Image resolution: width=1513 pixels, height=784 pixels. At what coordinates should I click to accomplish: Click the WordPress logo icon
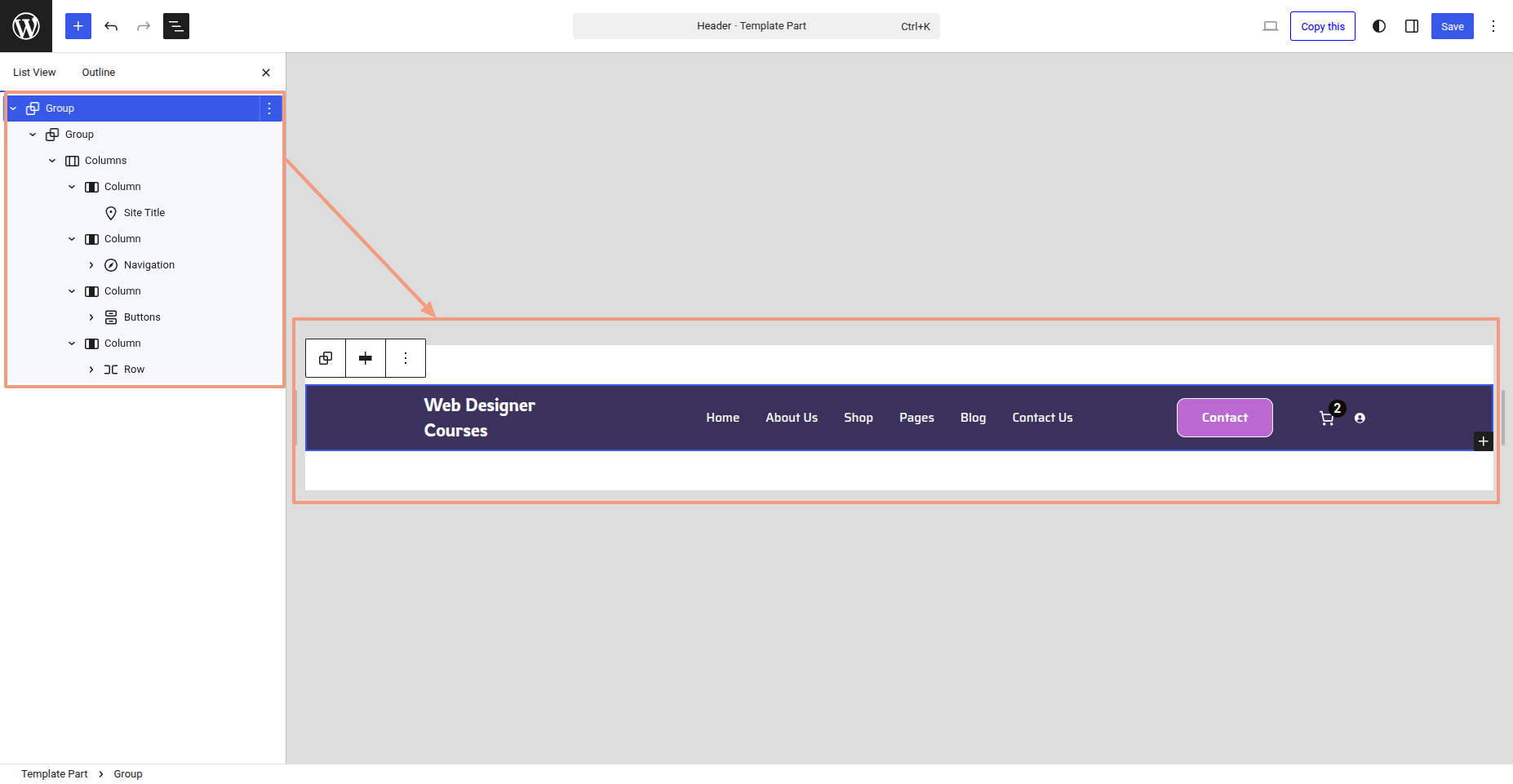point(26,26)
